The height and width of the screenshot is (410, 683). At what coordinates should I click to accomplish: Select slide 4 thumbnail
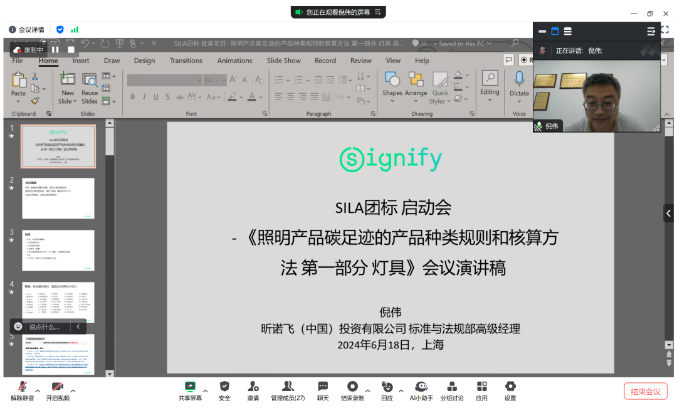coord(58,302)
